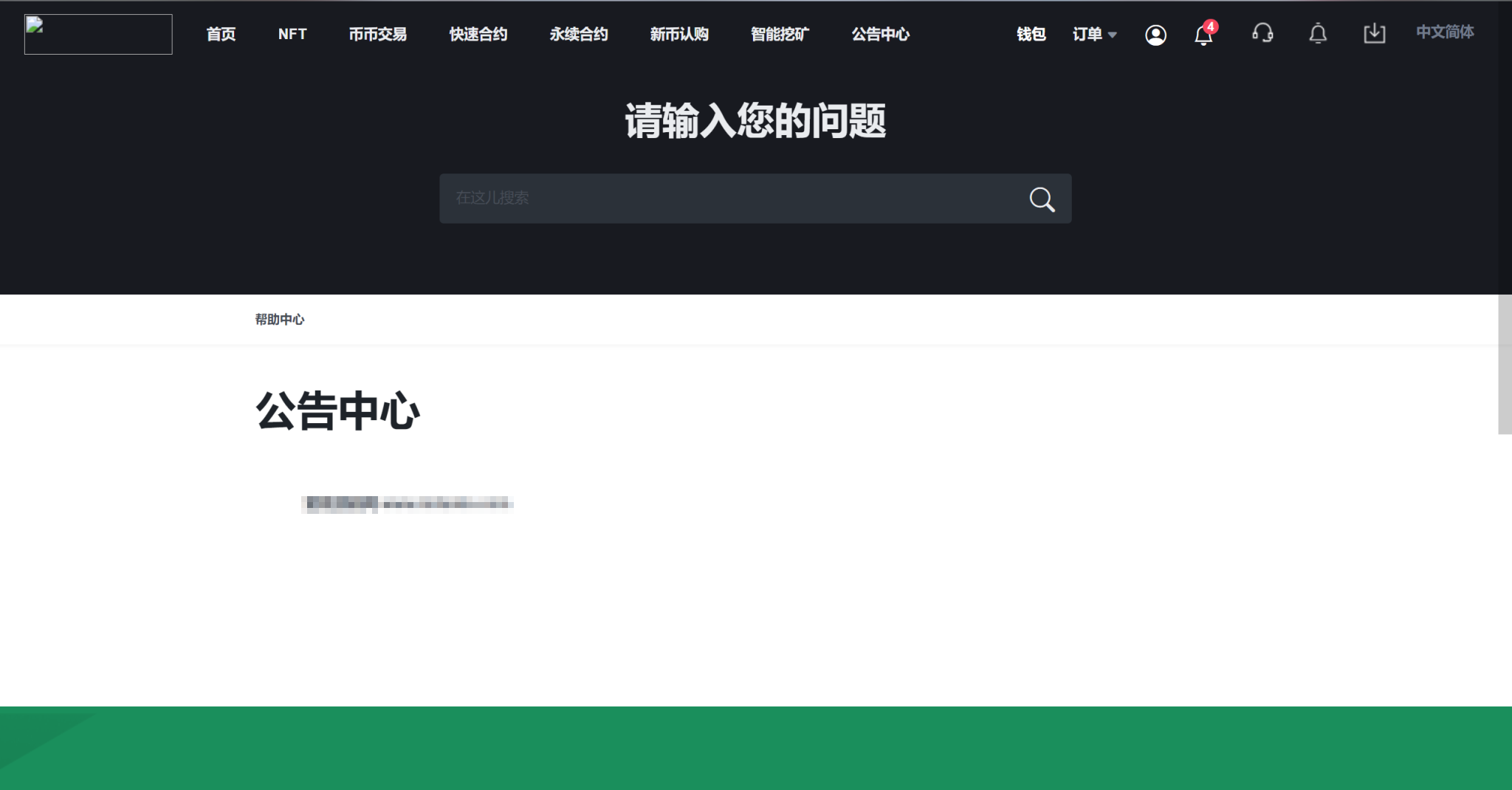Open notifications bell with red badge
The width and height of the screenshot is (1512, 790).
pyautogui.click(x=1203, y=35)
